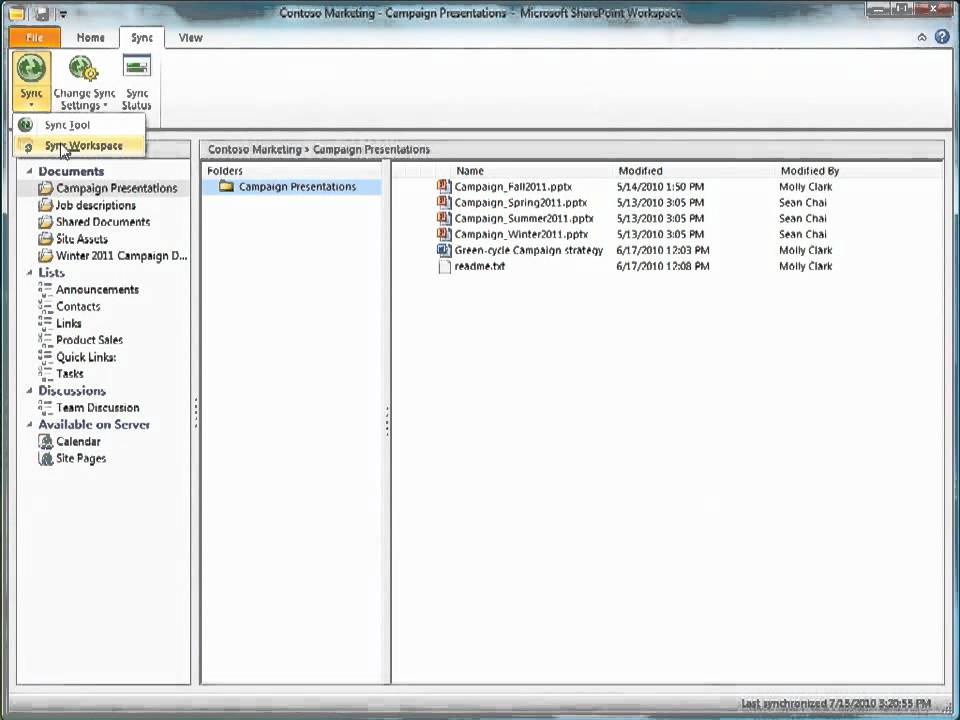Click the Site Assets folder icon
This screenshot has width=960, height=720.
pyautogui.click(x=45, y=239)
